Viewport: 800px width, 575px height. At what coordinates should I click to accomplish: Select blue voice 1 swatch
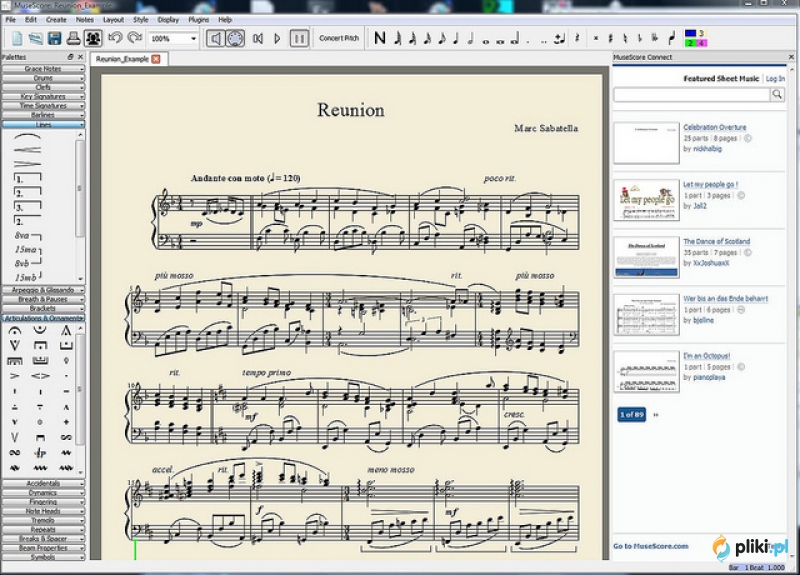(x=690, y=33)
